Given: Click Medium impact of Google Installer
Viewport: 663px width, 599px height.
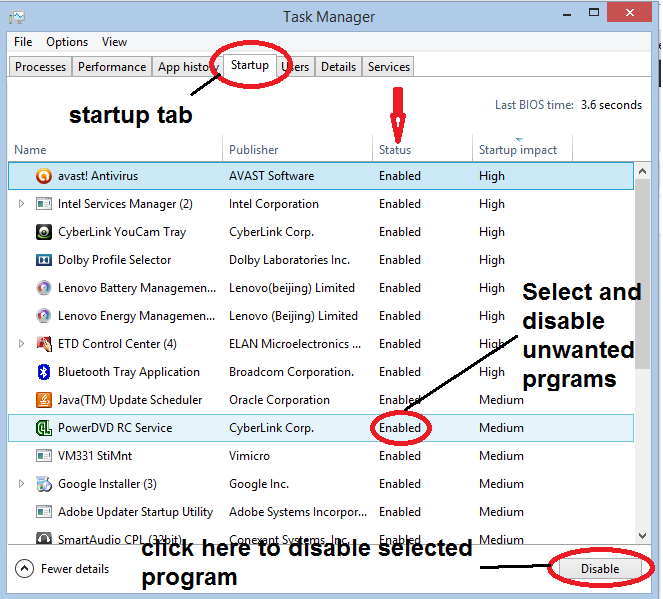Looking at the screenshot, I should [x=501, y=484].
